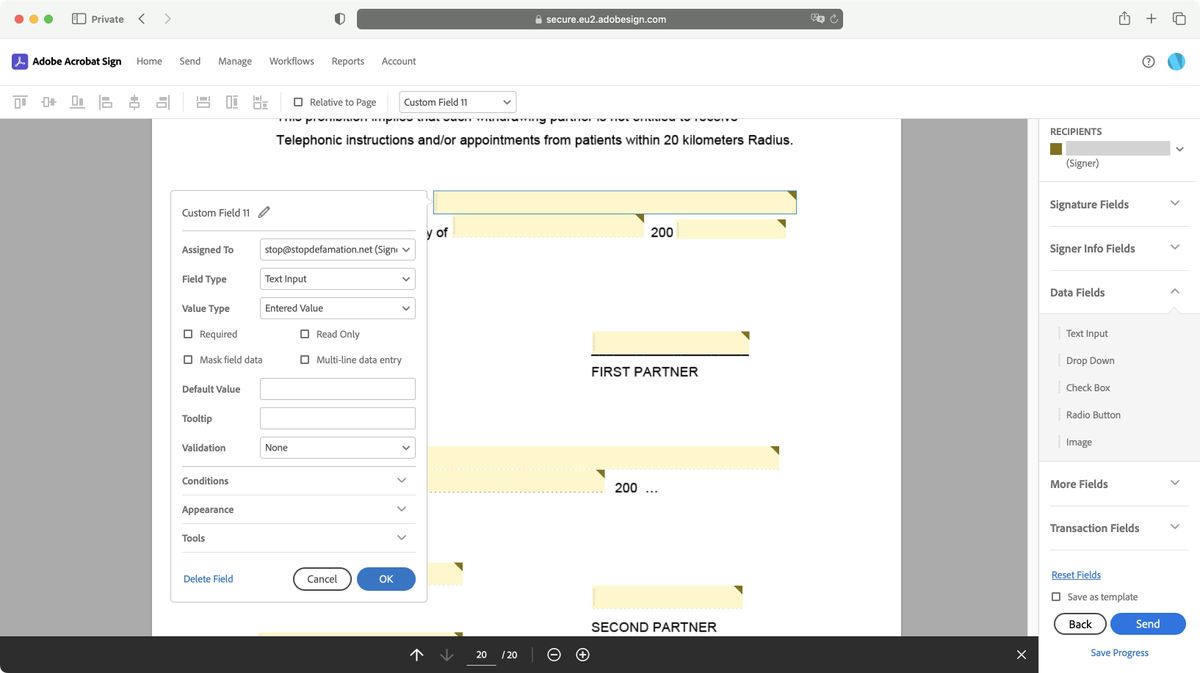Open the Manage menu item
Viewport: 1200px width, 673px height.
tap(235, 61)
